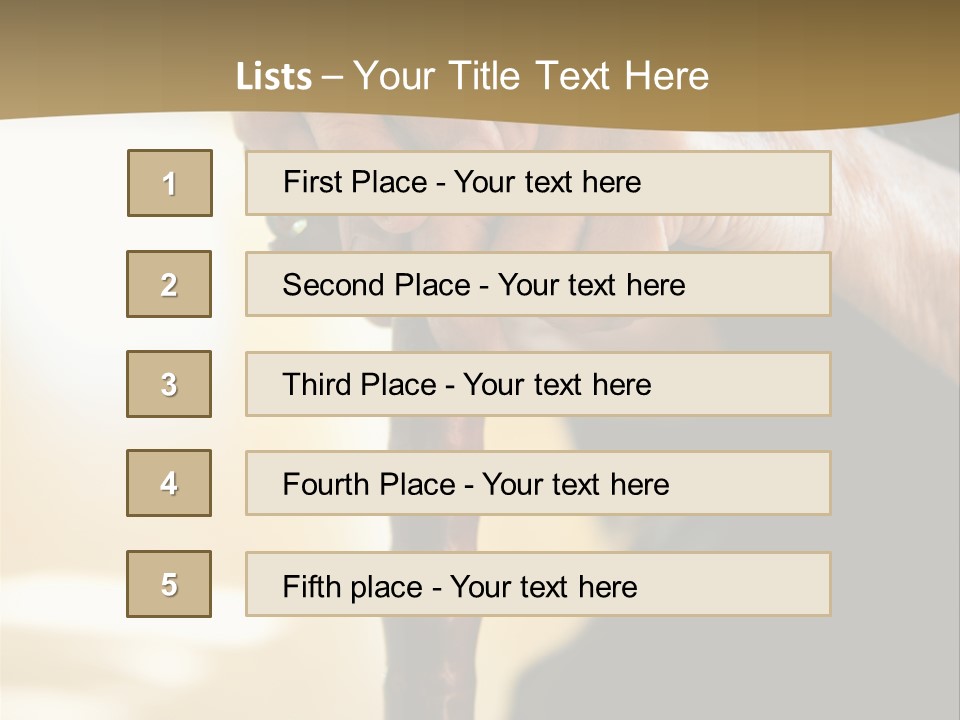Image resolution: width=960 pixels, height=720 pixels.
Task: Click the Second Place text bar
Action: click(x=538, y=284)
